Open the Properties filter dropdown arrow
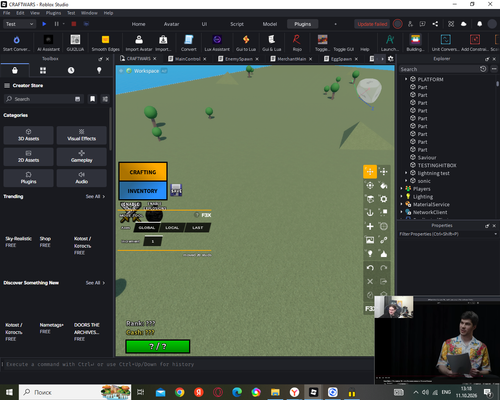This screenshot has width=500, height=400. pos(495,234)
